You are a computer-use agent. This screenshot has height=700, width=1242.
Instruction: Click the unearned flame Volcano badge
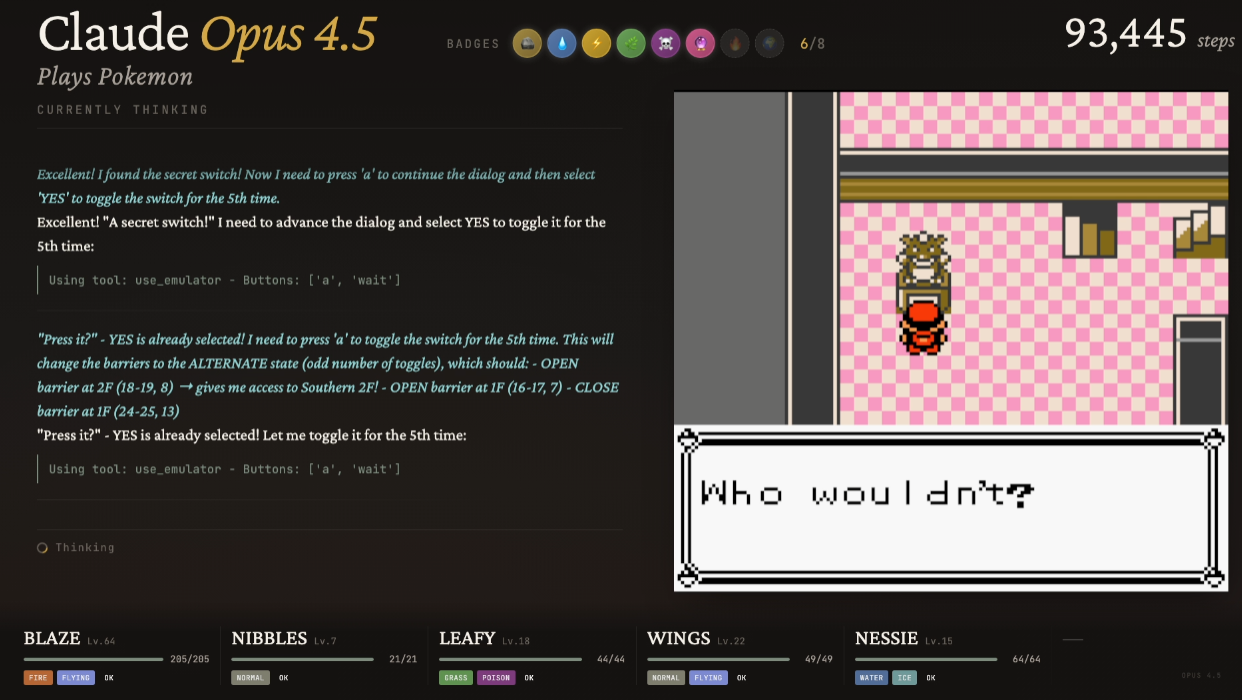pyautogui.click(x=735, y=43)
